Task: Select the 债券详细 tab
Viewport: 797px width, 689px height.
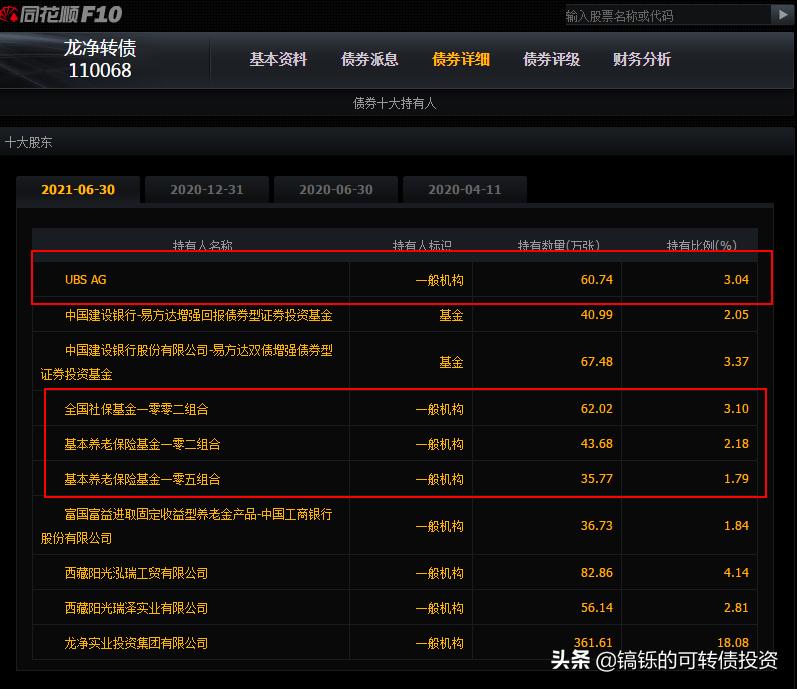Action: [461, 59]
